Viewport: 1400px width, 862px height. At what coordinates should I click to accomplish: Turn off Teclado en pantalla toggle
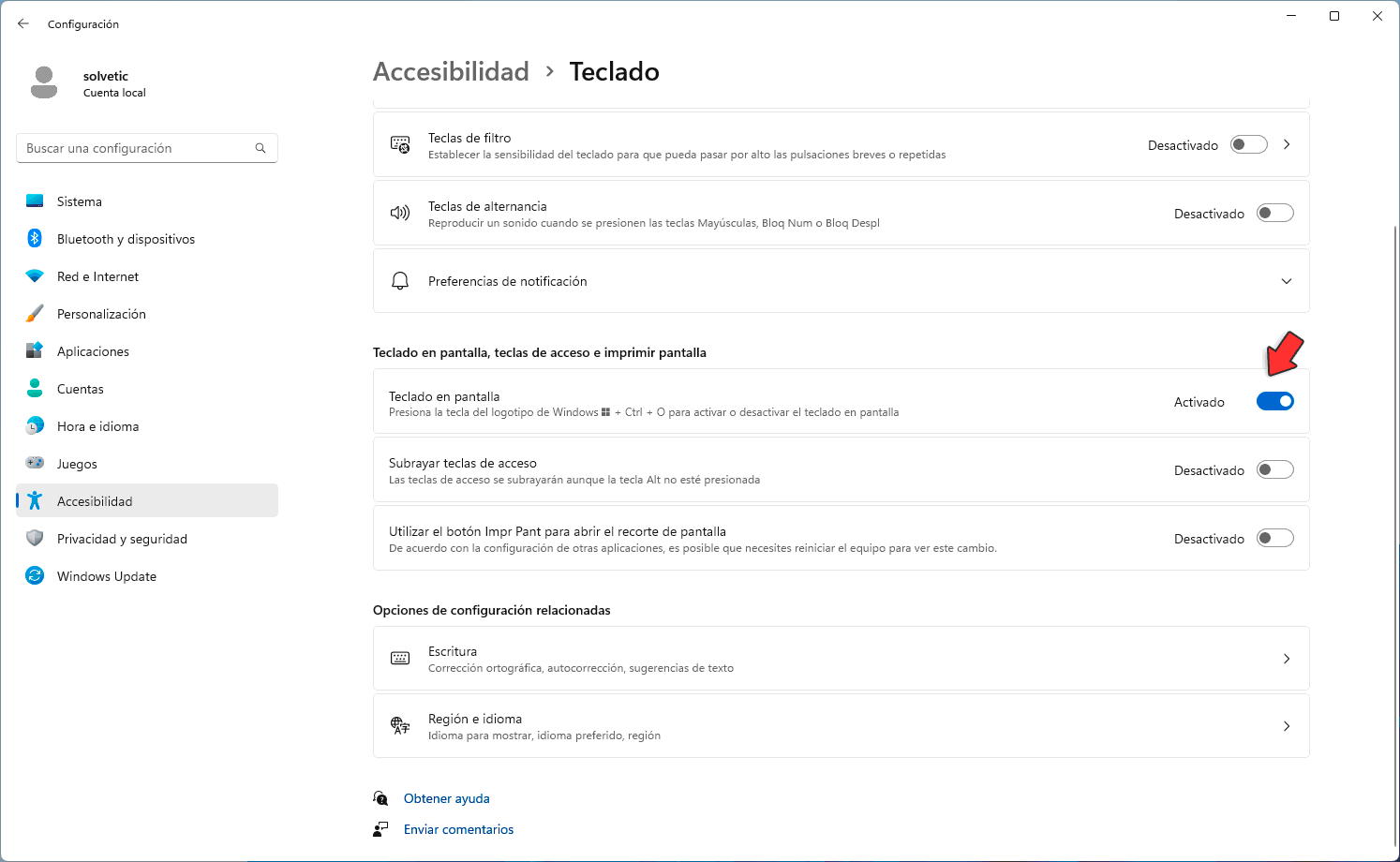pyautogui.click(x=1274, y=401)
